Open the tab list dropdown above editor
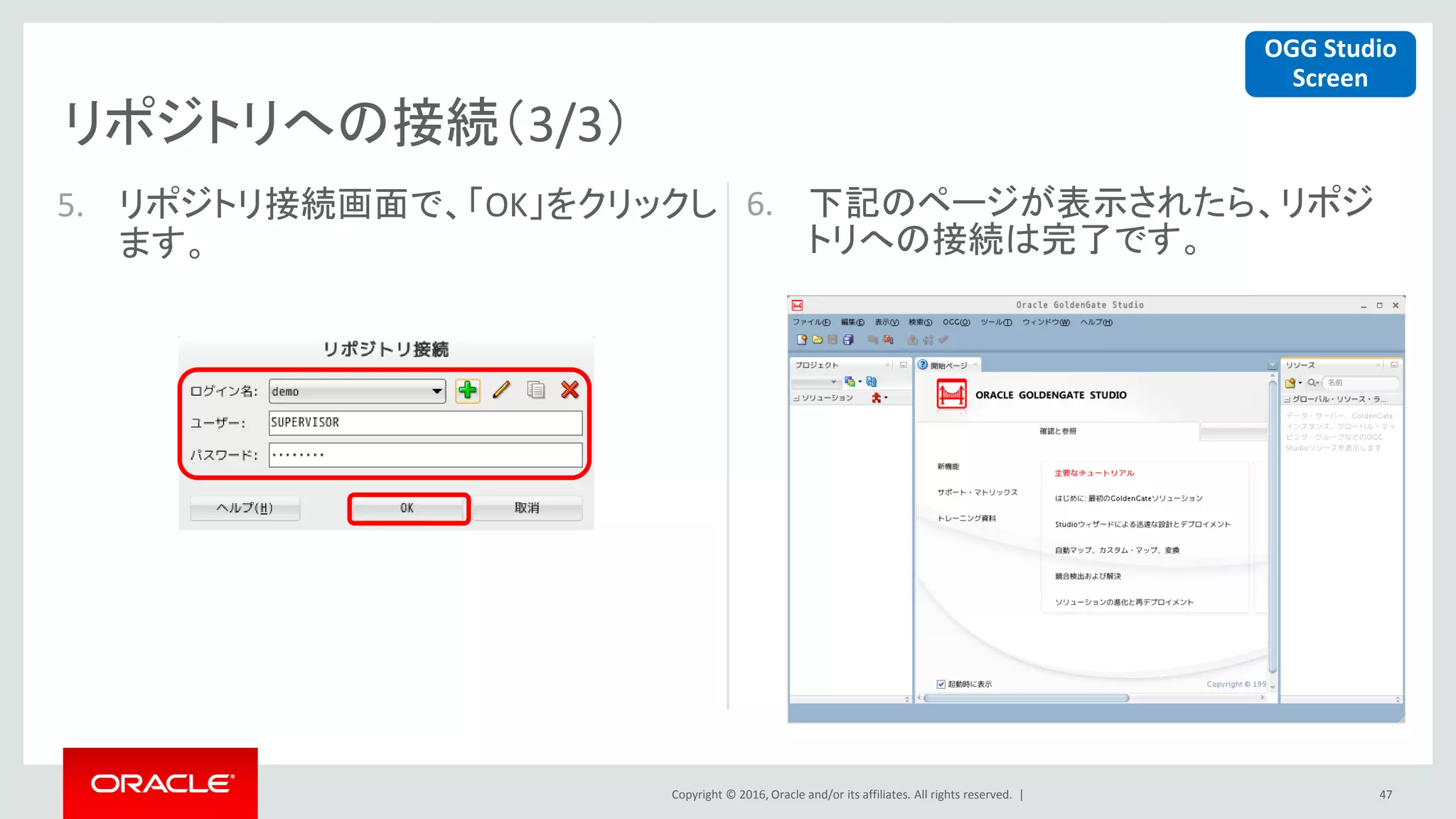The width and height of the screenshot is (1456, 819). coord(1272,365)
